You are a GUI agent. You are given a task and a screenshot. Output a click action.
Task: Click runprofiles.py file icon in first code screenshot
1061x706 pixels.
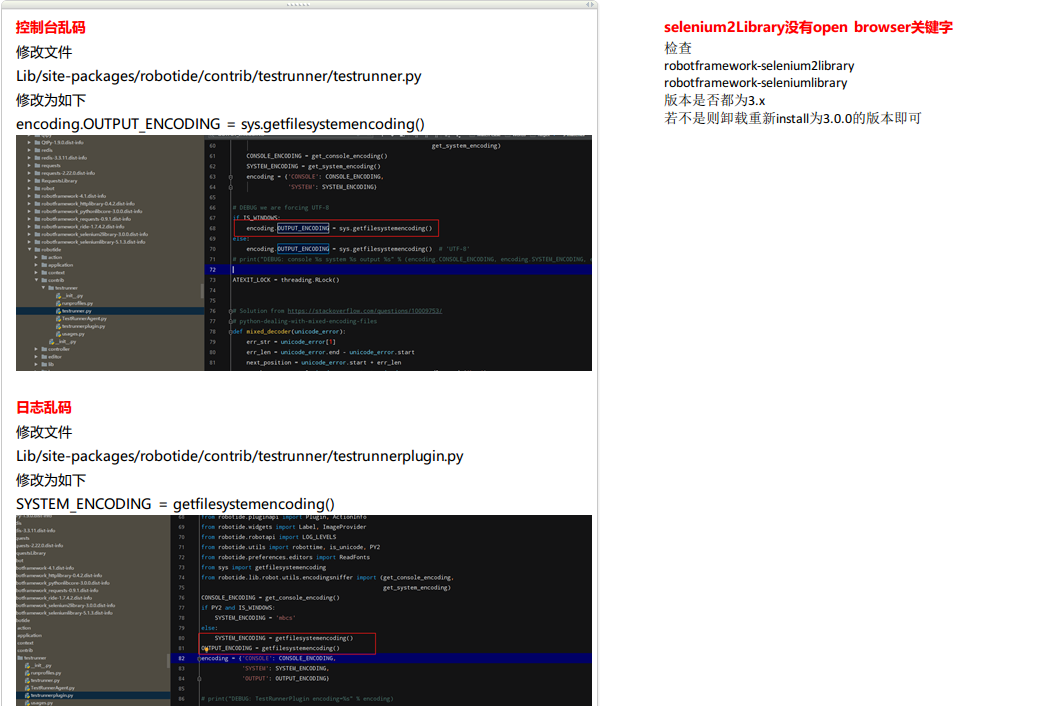click(59, 303)
